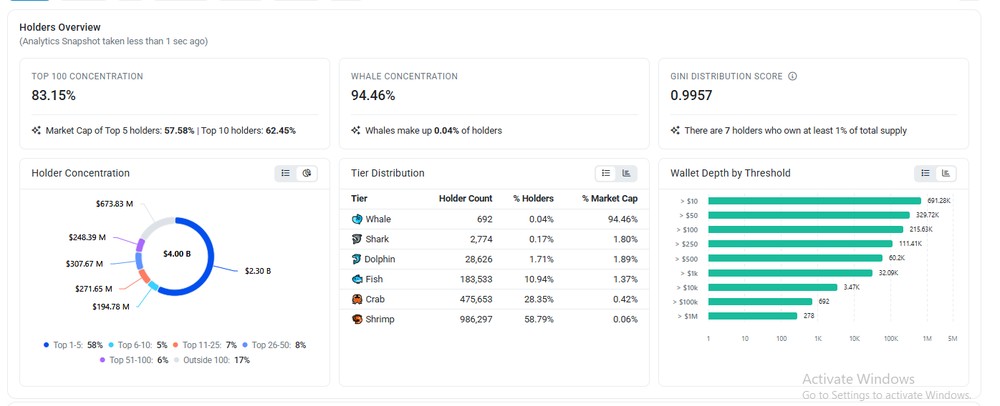Show Wallet Depth bar chart view
The height and width of the screenshot is (406, 1000).
tap(946, 173)
